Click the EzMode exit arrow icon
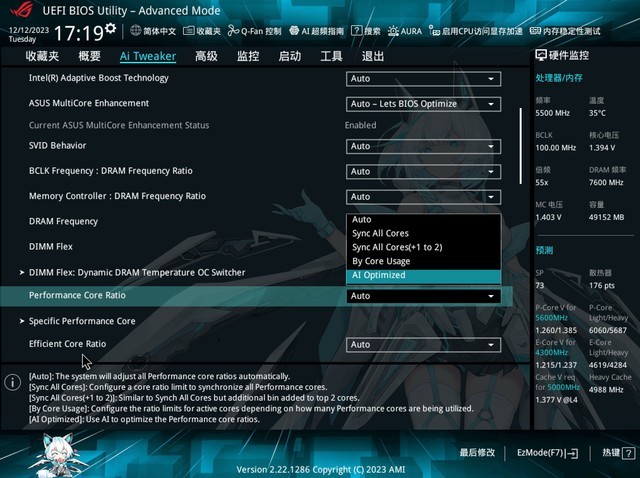640x478 pixels. coord(573,453)
